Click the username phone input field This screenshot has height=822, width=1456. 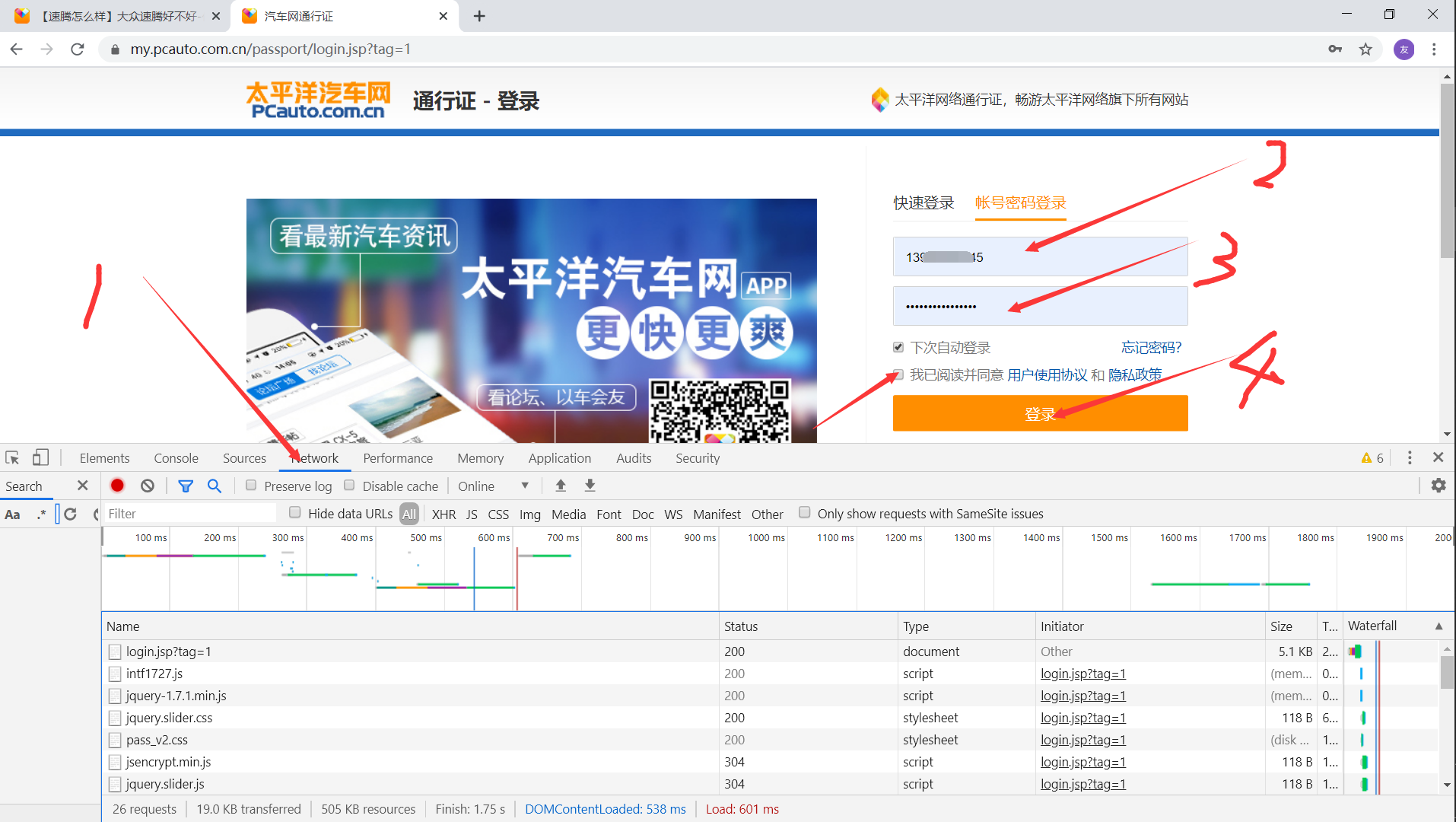pos(1040,257)
